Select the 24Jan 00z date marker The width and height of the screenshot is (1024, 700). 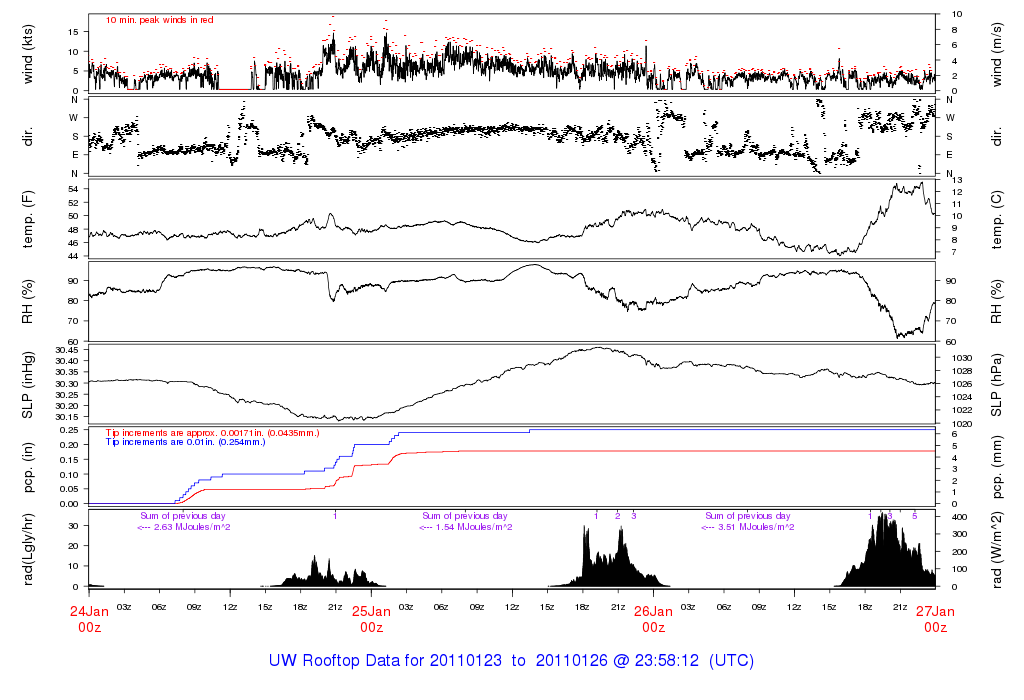coord(89,618)
